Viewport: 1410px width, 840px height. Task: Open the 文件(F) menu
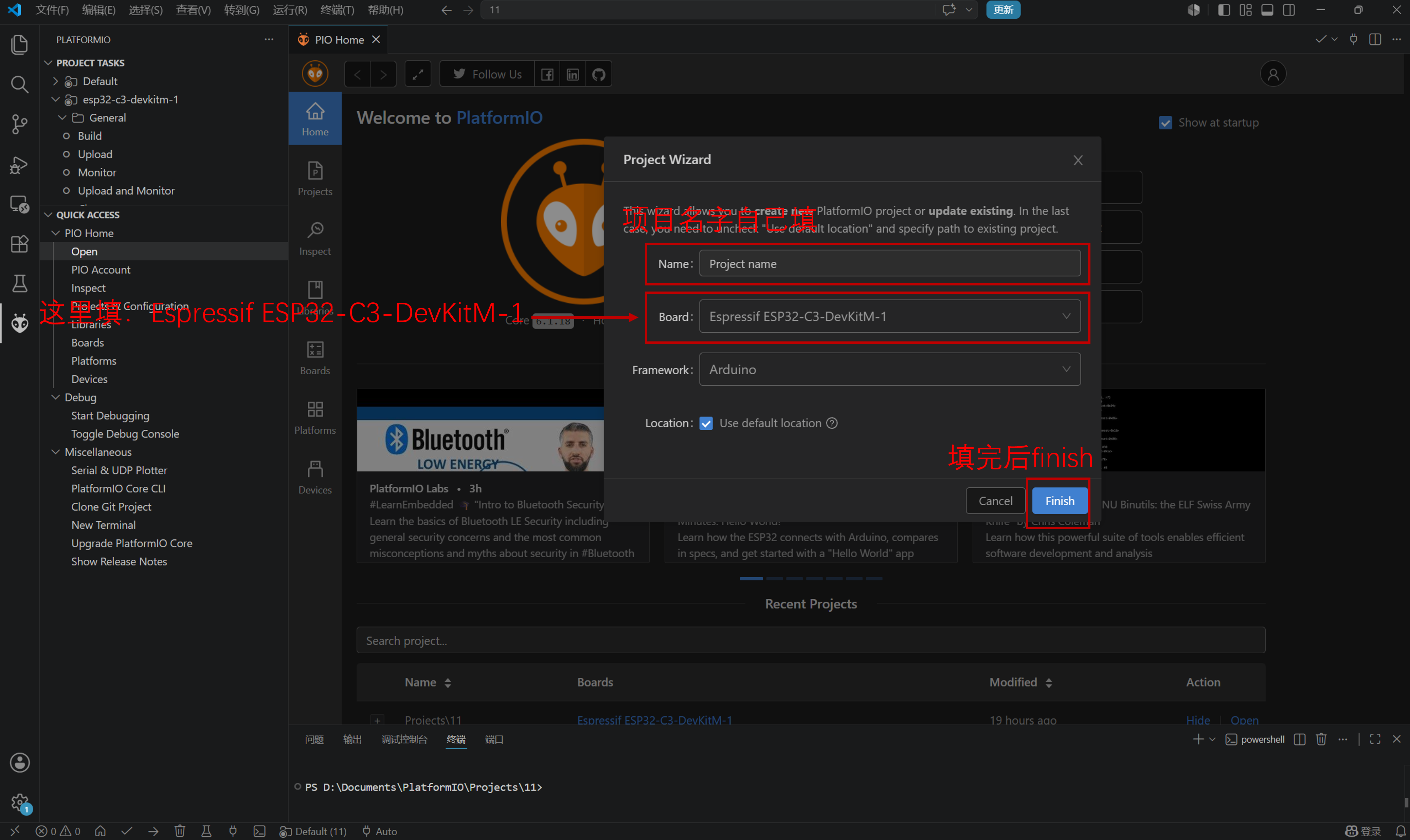(52, 10)
